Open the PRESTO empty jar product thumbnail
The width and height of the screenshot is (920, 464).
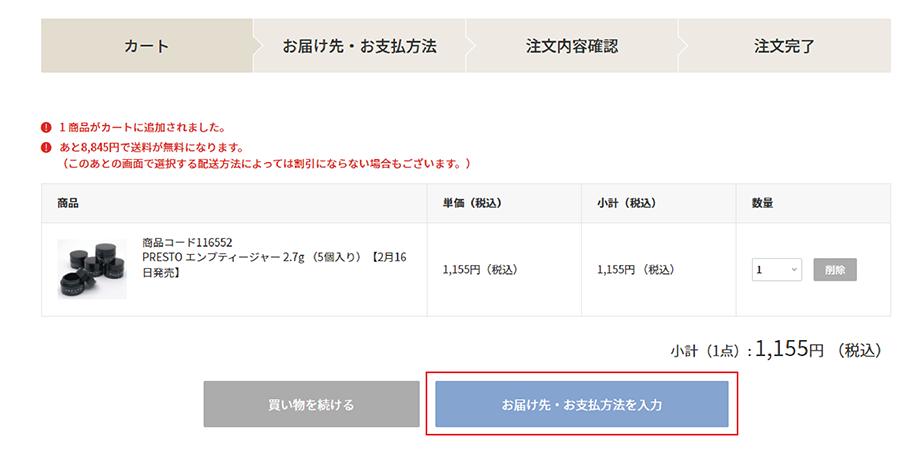point(92,268)
